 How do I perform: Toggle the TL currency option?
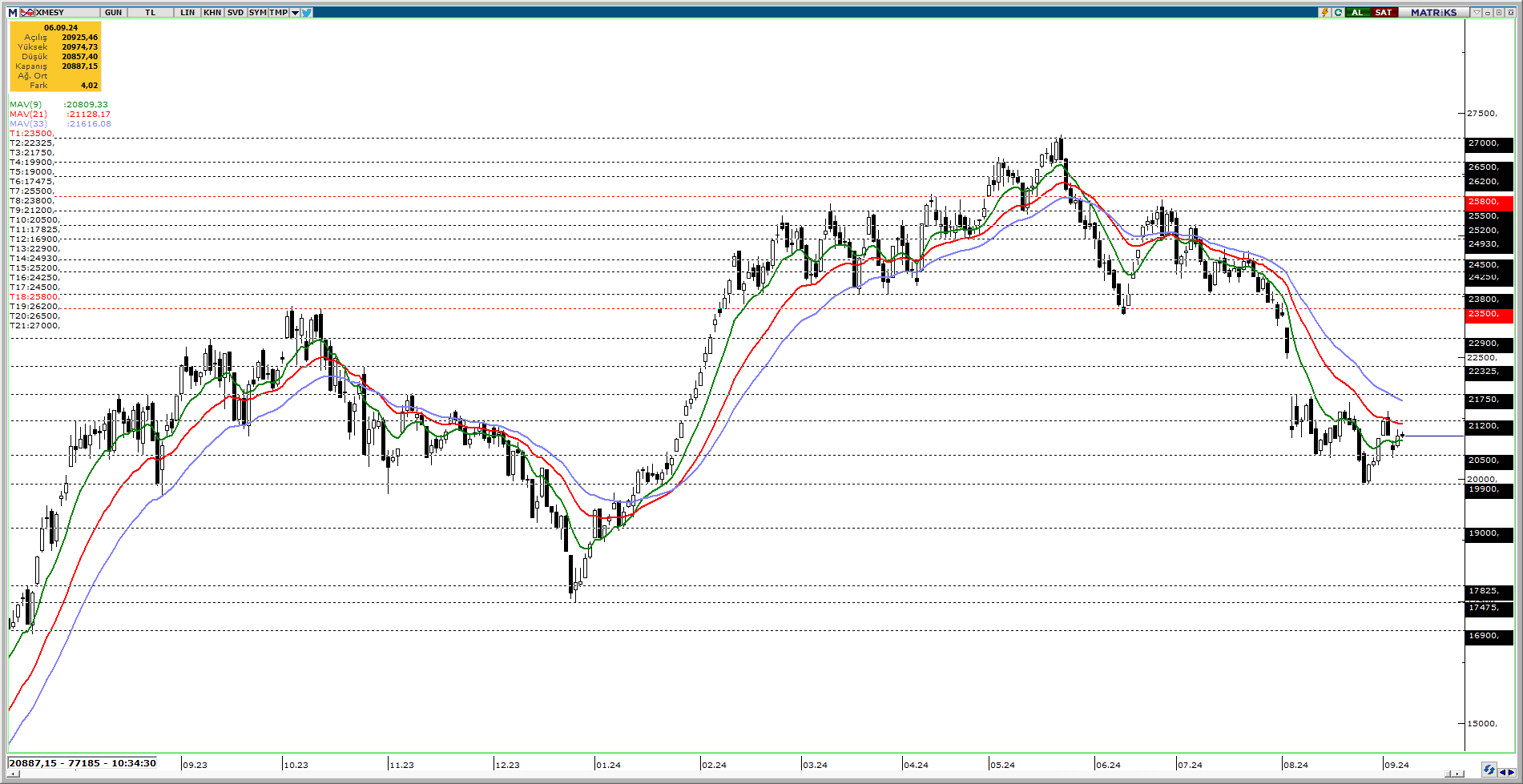click(151, 13)
